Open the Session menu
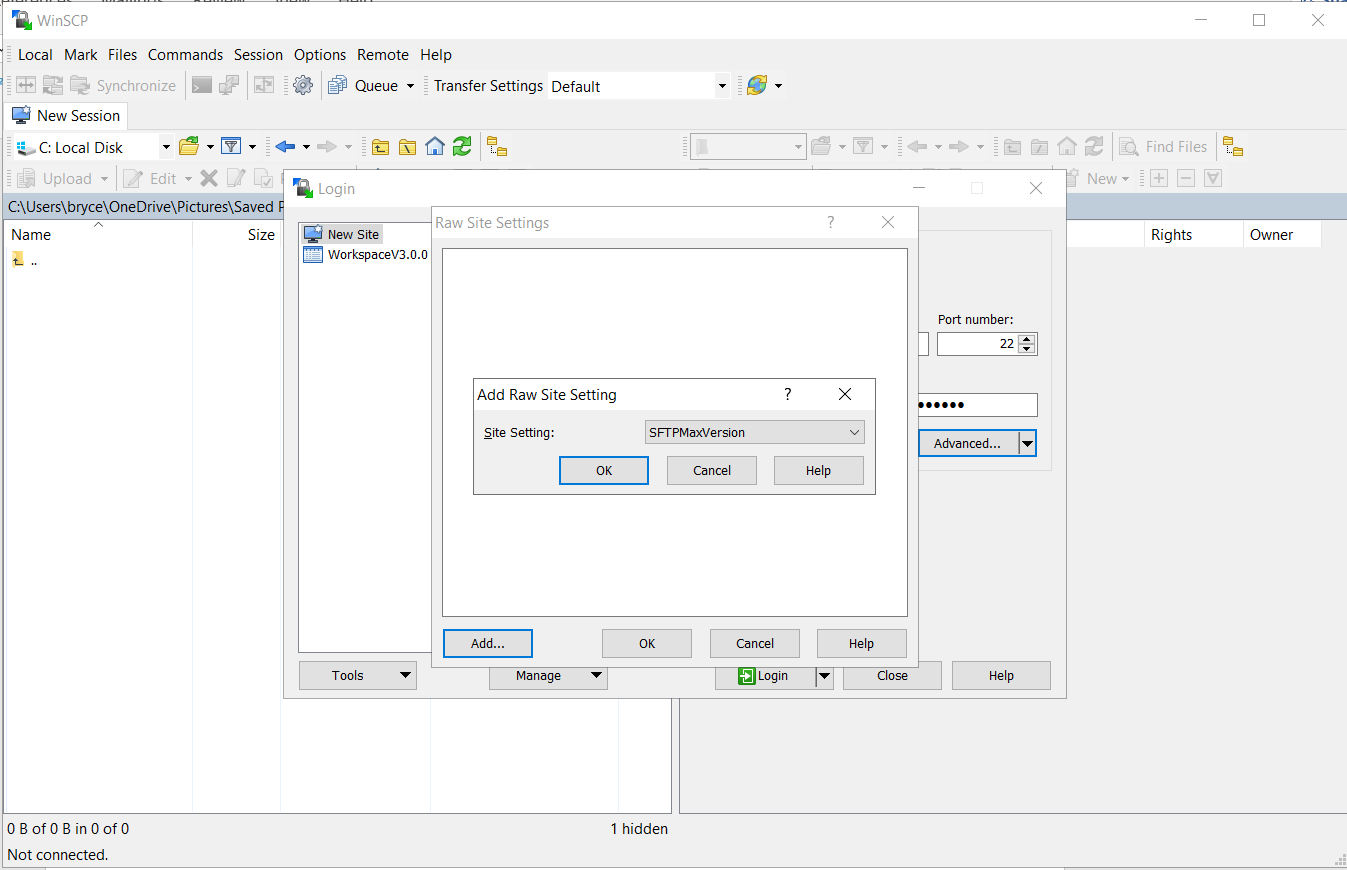The width and height of the screenshot is (1347, 870). [258, 55]
